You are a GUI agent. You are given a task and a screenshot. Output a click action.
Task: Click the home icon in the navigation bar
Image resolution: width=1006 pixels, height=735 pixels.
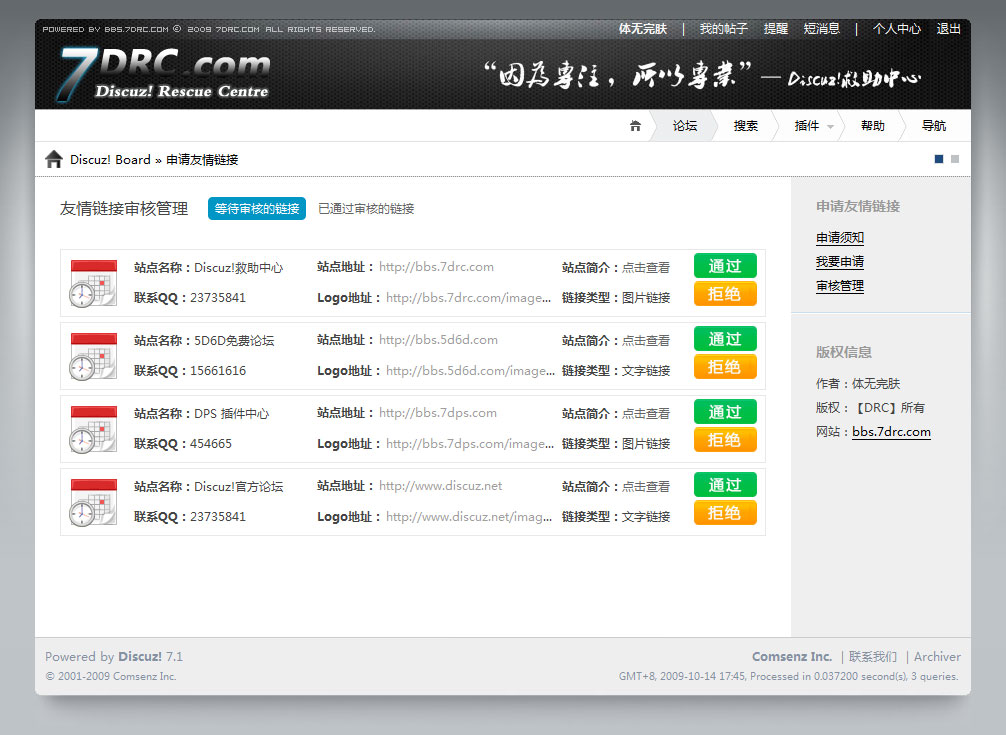pyautogui.click(x=635, y=126)
